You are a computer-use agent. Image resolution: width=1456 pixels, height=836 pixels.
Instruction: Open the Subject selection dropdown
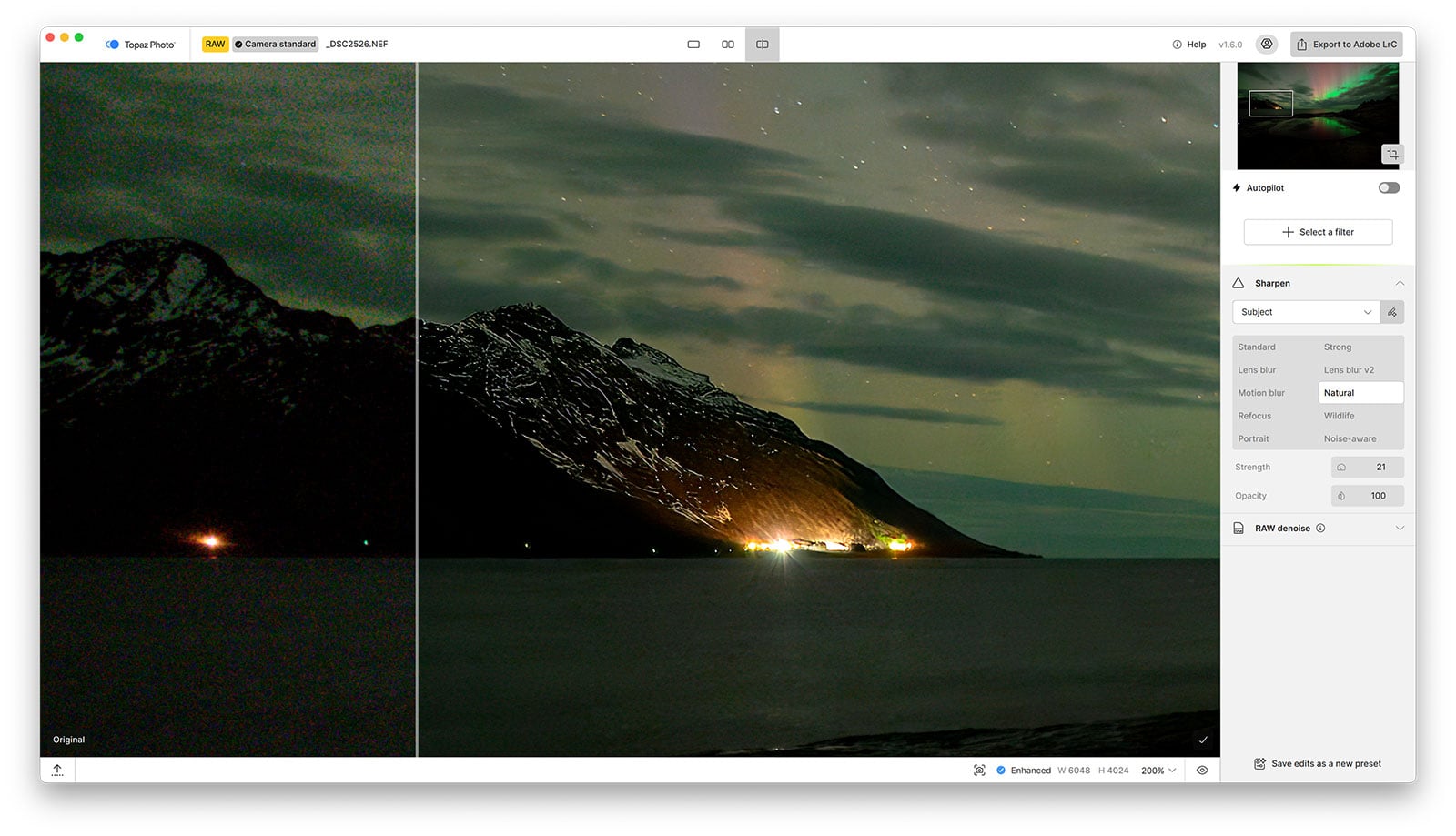pos(1306,312)
